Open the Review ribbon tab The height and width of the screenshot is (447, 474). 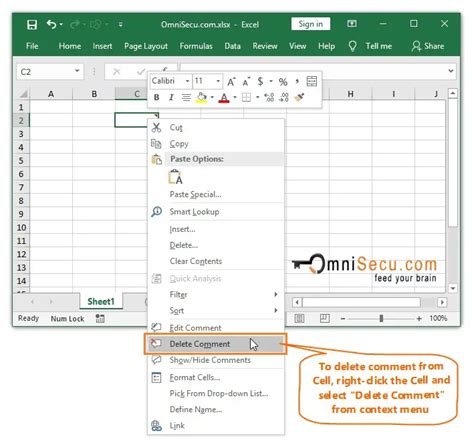265,46
